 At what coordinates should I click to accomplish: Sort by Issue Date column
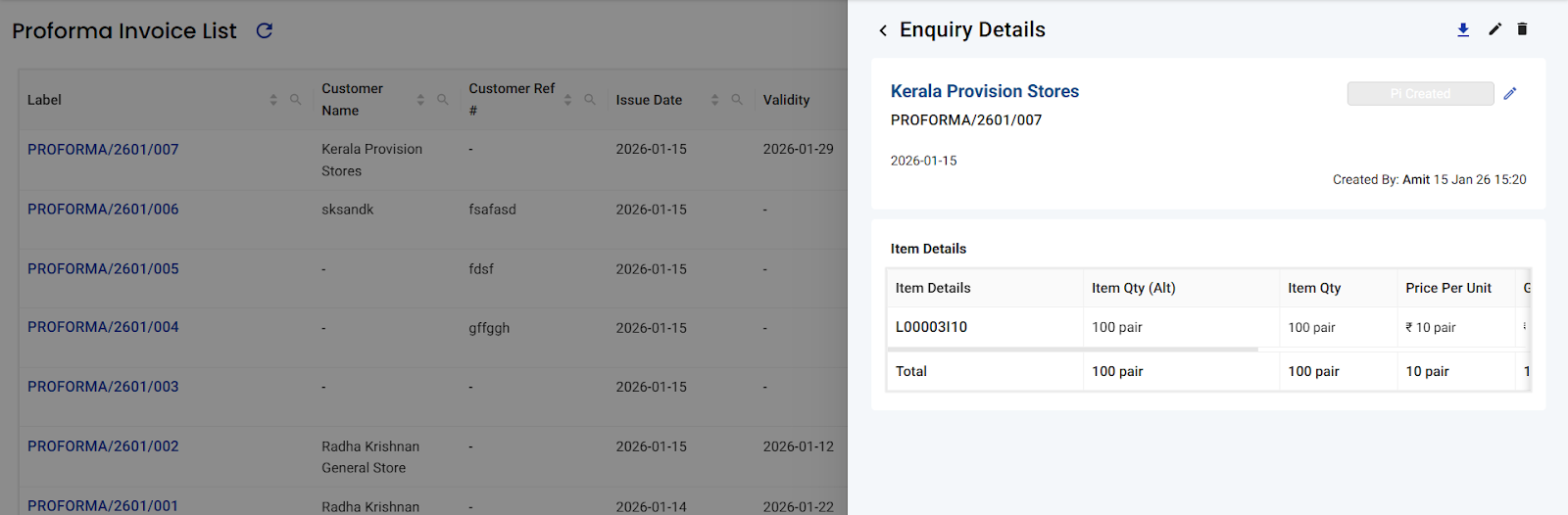click(x=714, y=100)
